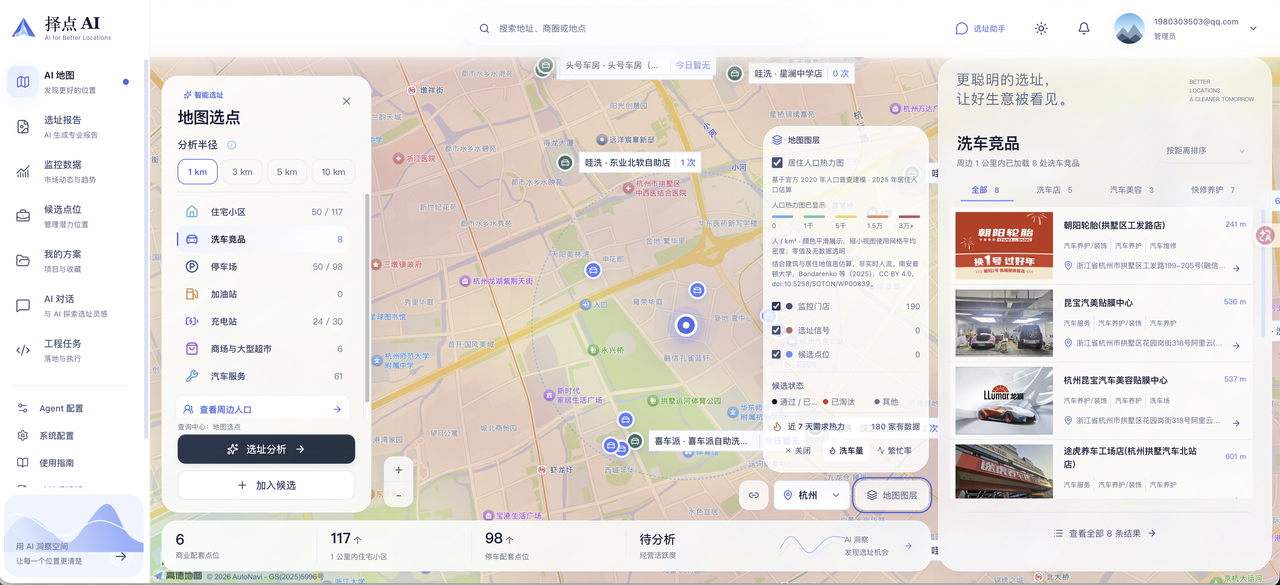Zoom out the map with minus button
1280x585 pixels.
399,495
